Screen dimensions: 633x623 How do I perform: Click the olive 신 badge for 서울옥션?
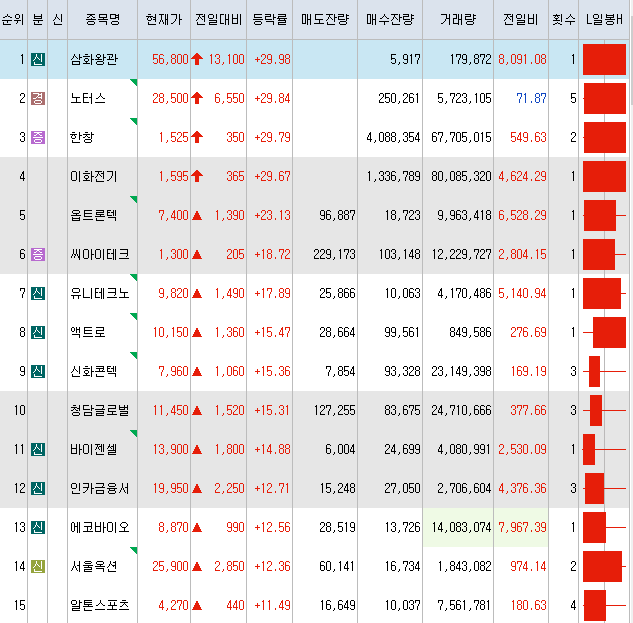tap(38, 566)
